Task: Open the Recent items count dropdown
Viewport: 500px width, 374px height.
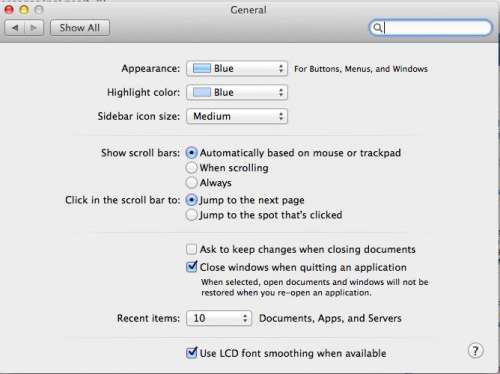Action: [219, 318]
